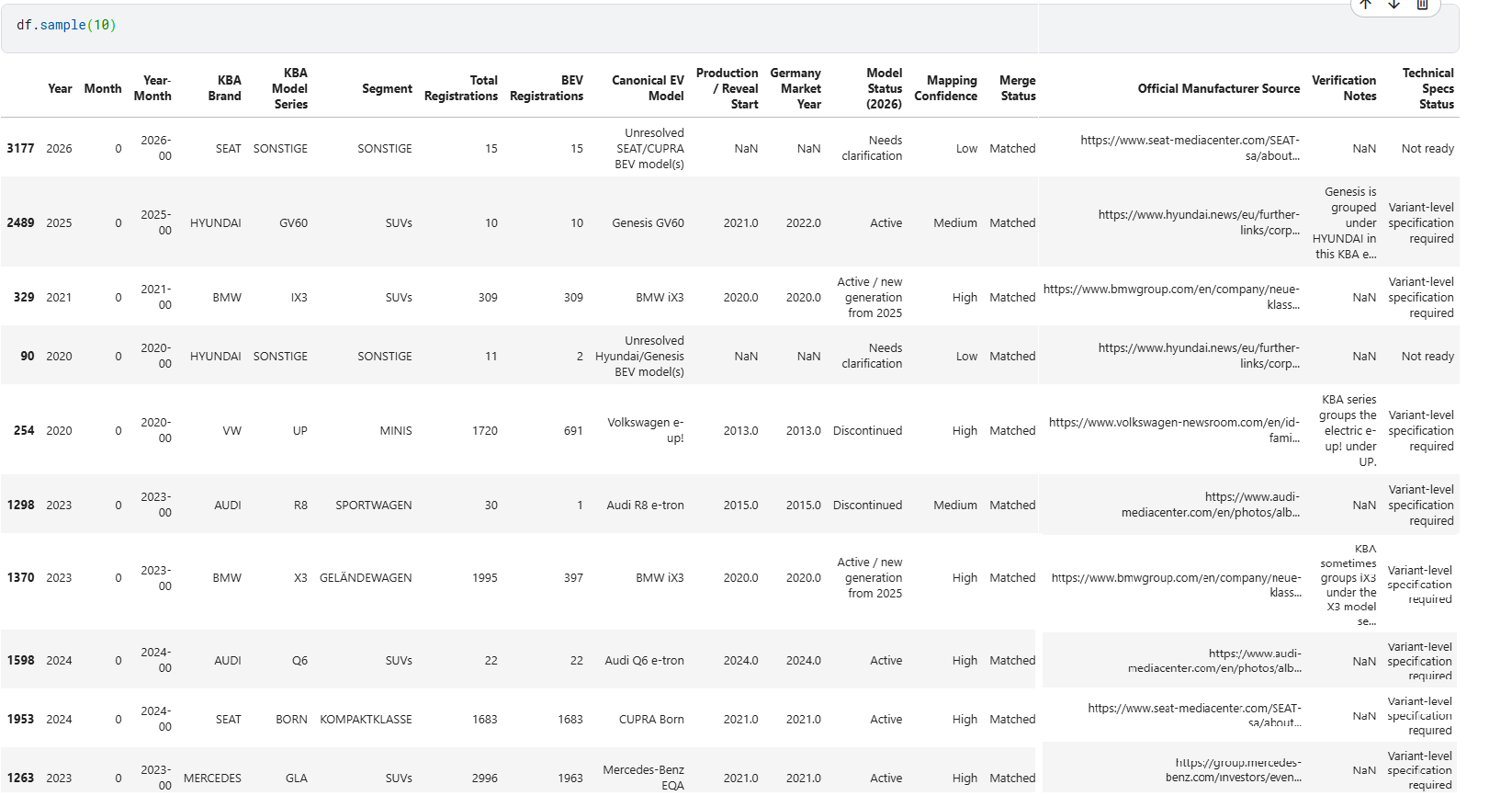The height and width of the screenshot is (807, 1512).
Task: Move the code cell down with the down arrow
Action: tap(1394, 5)
